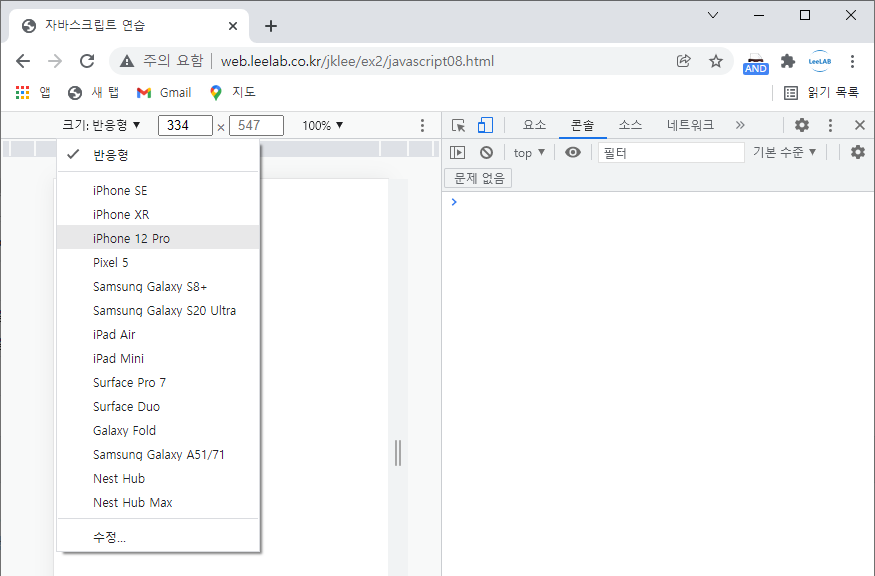Click the share page icon in address bar

684,61
